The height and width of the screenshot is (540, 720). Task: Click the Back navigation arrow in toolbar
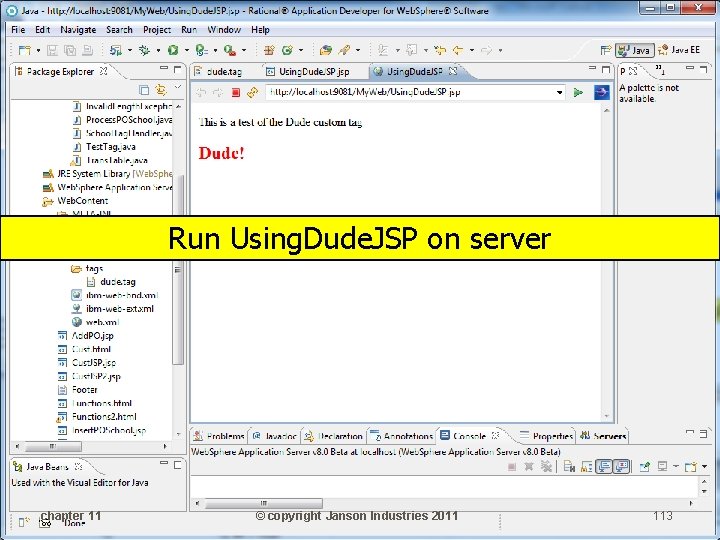pos(458,50)
